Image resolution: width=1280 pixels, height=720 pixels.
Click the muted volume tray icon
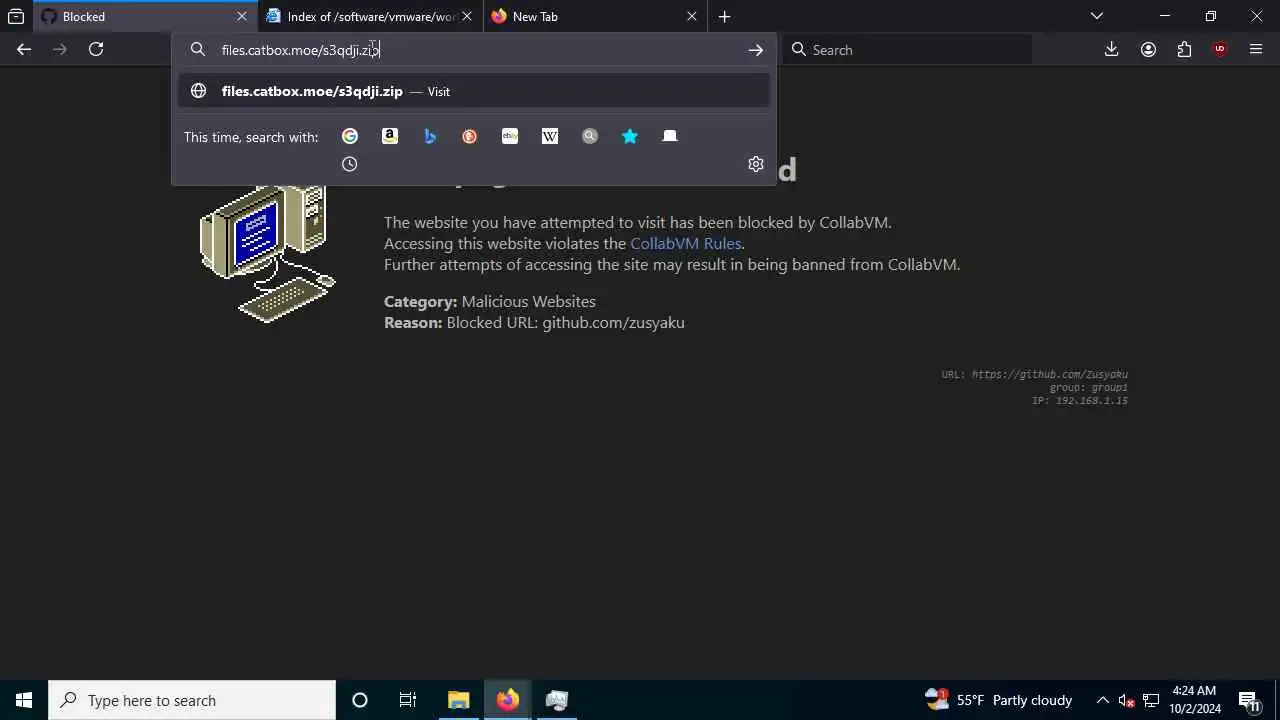(1126, 700)
